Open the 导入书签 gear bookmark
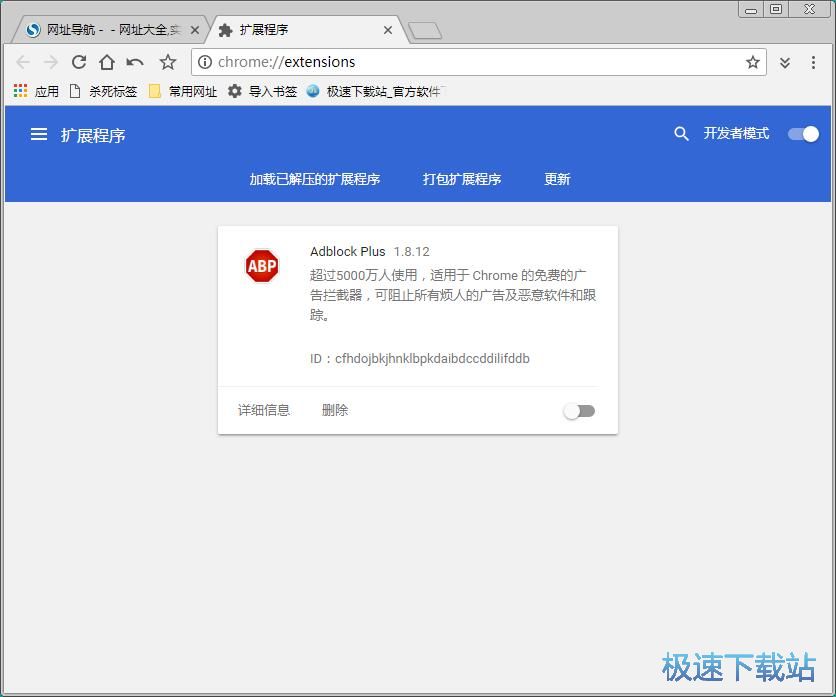Screen dimensions: 836x697 (x=262, y=91)
